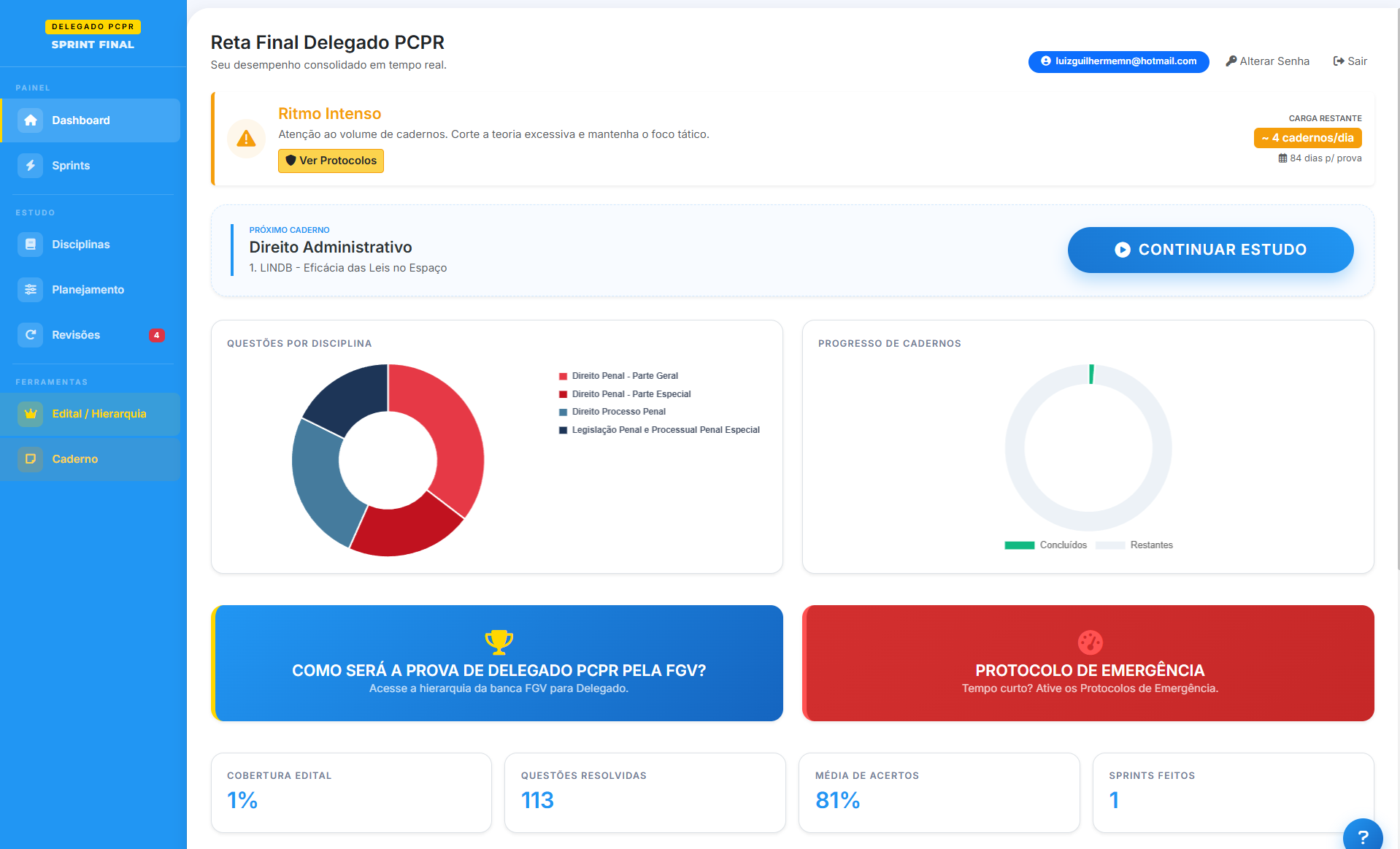The width and height of the screenshot is (1400, 849).
Task: Open Dashboard home icon in sidebar
Action: pyautogui.click(x=30, y=120)
